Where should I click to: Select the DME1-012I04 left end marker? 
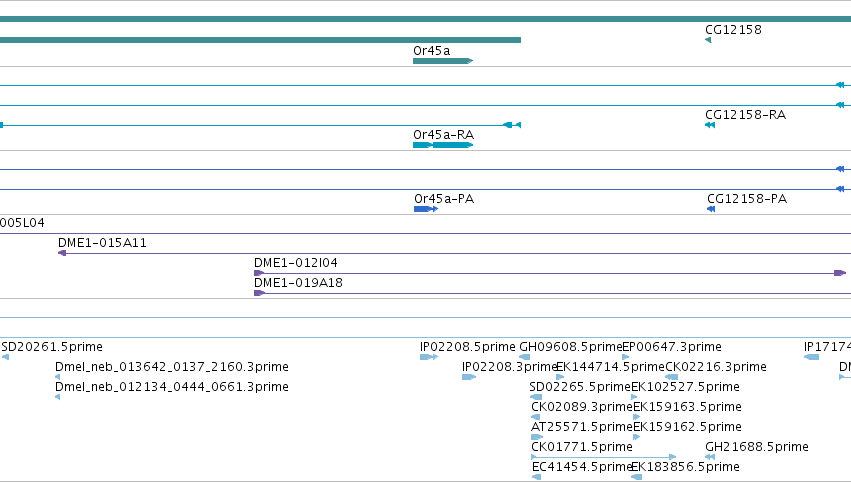point(259,273)
